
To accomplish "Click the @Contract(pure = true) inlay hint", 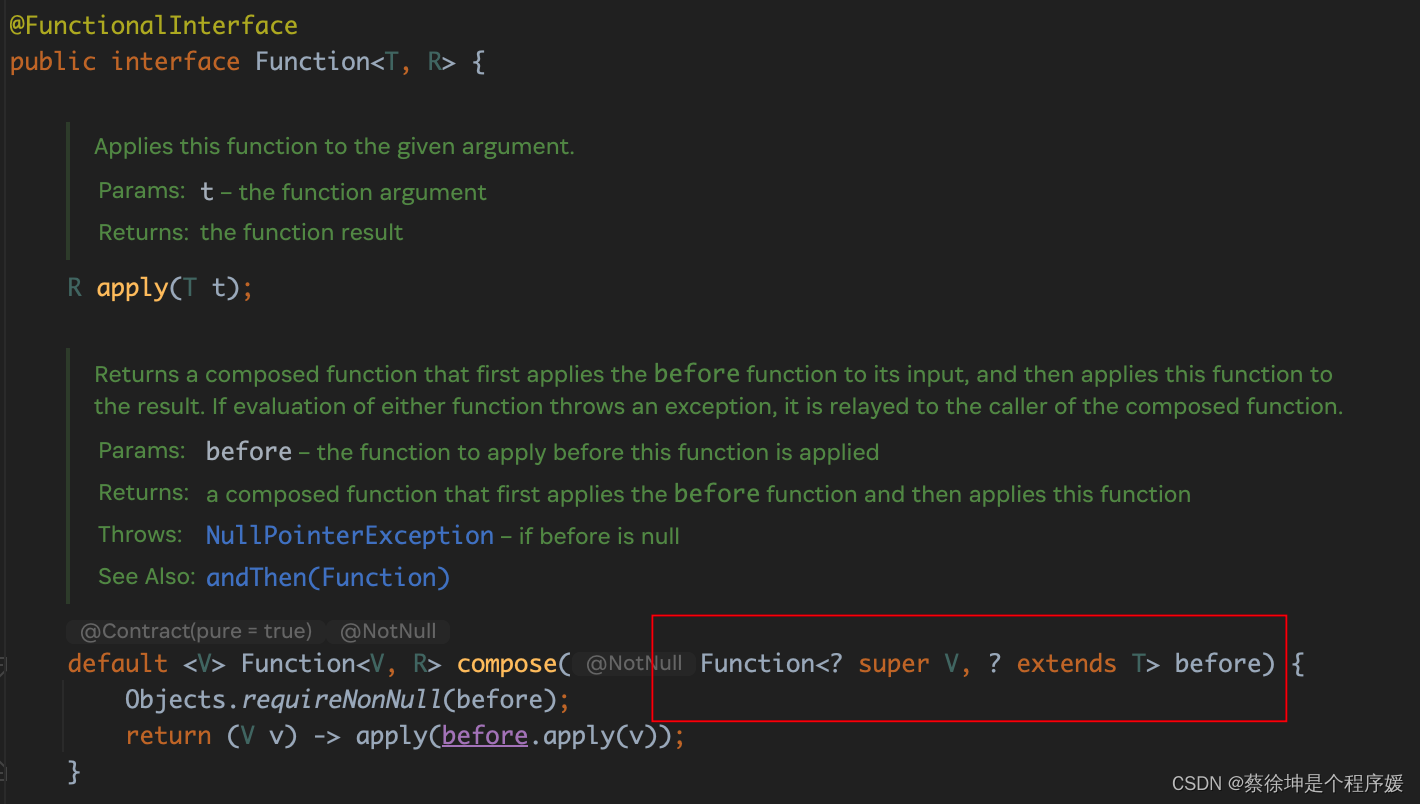I will pos(196,631).
